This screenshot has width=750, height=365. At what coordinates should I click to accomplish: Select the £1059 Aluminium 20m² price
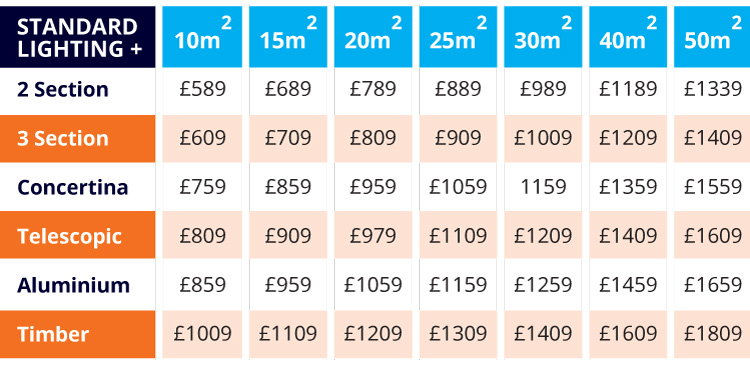373,285
